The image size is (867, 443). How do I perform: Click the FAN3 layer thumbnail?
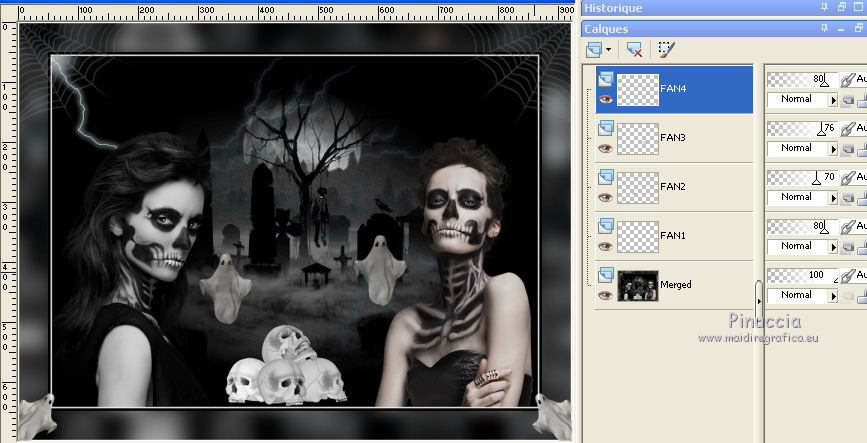(x=638, y=138)
